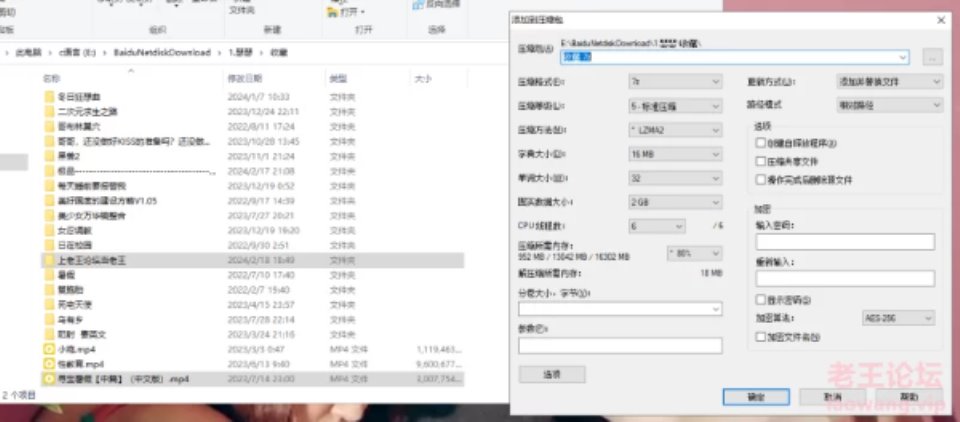Screen dimensions: 960x422
Task: Click folder icon of row dated 2023/4/15 23:57
Action: pos(50,304)
